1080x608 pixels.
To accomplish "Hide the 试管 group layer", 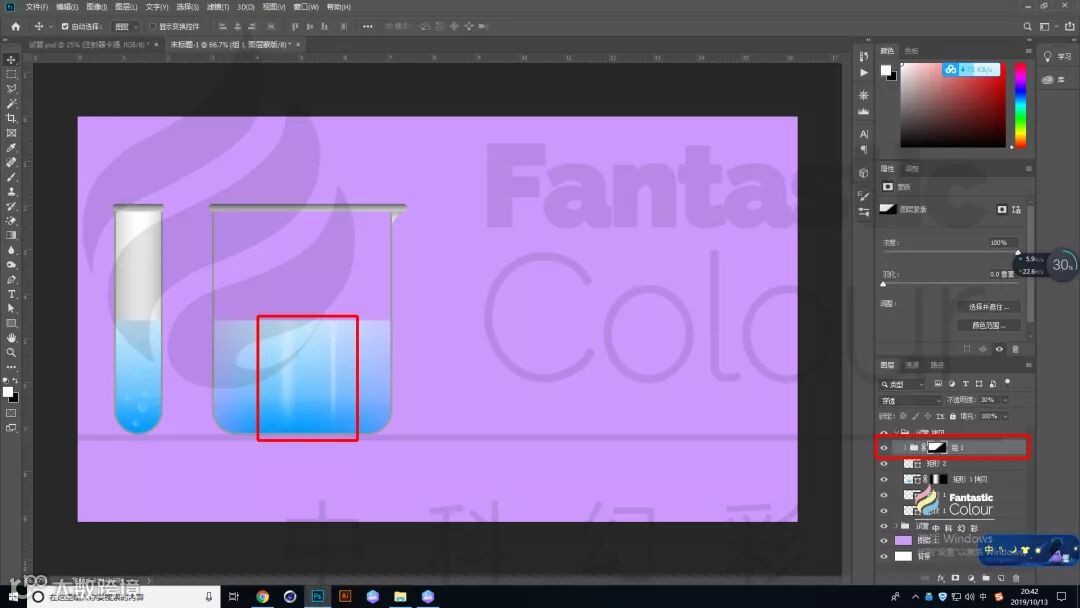I will pyautogui.click(x=884, y=526).
